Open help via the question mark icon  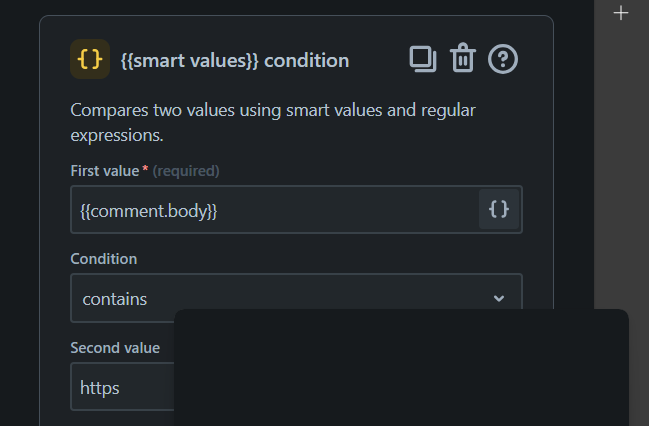[502, 60]
